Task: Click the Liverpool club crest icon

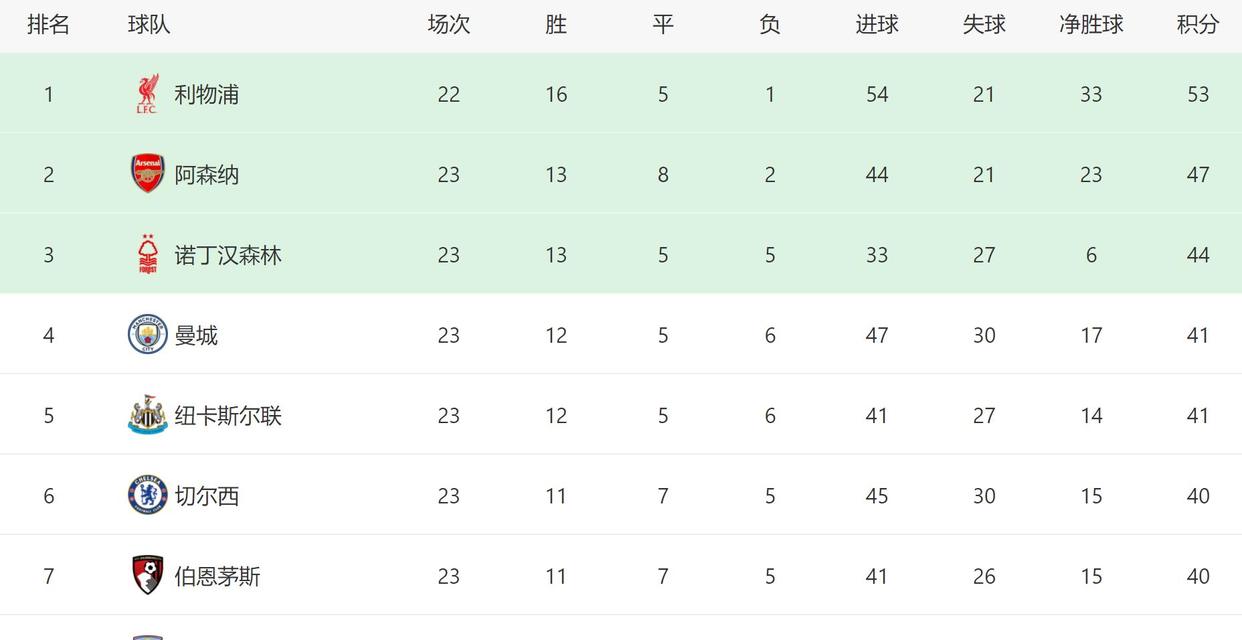Action: click(147, 94)
